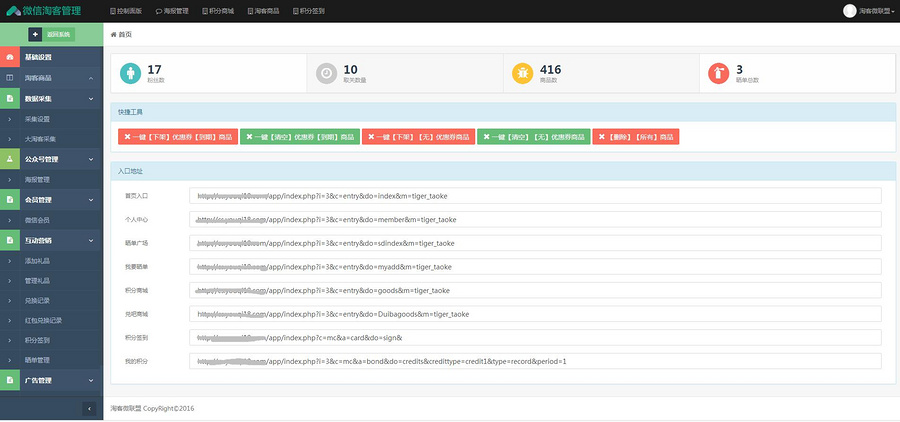Click the user avatar in top bar

849,11
